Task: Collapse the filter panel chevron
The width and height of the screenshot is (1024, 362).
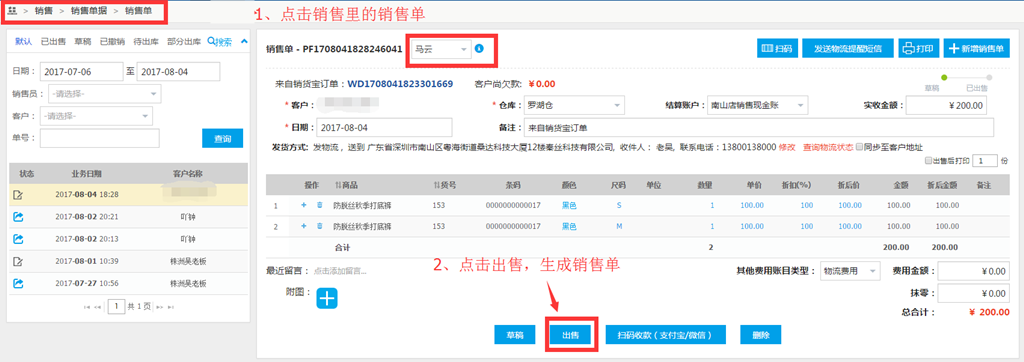Action: (244, 42)
